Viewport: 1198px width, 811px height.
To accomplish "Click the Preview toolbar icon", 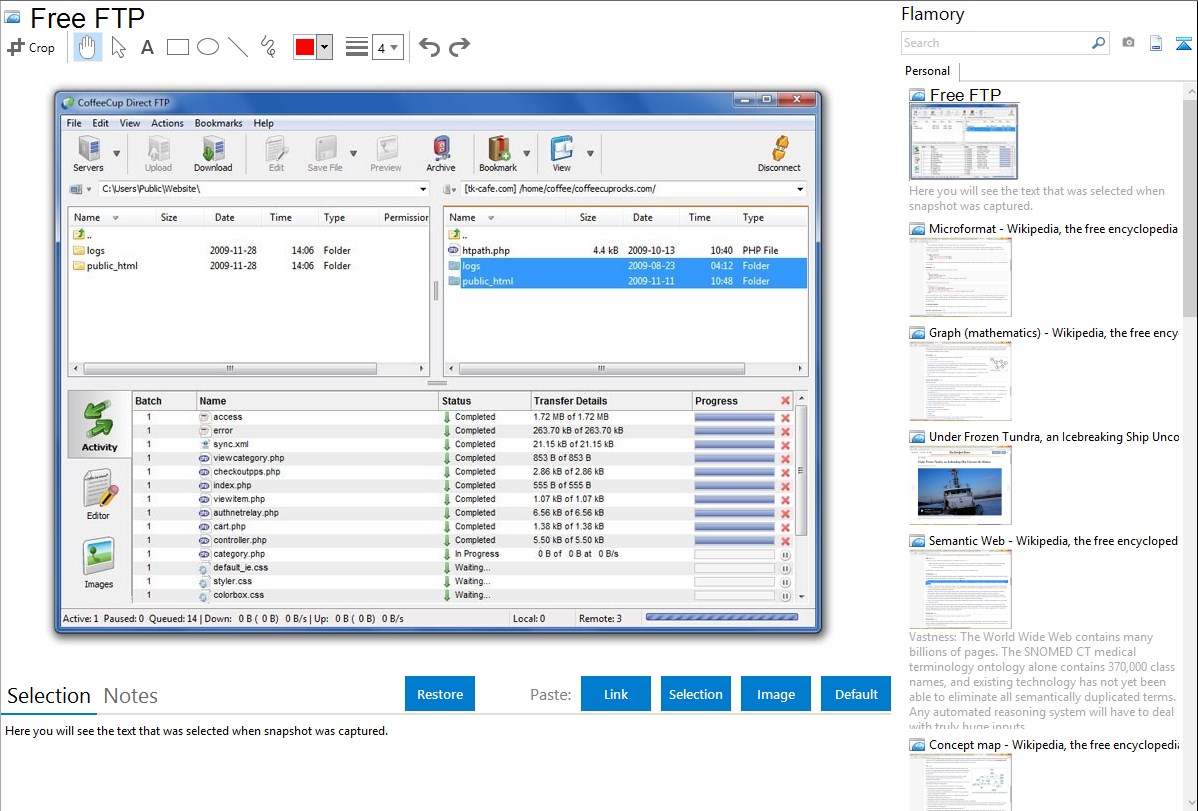I will pos(386,154).
